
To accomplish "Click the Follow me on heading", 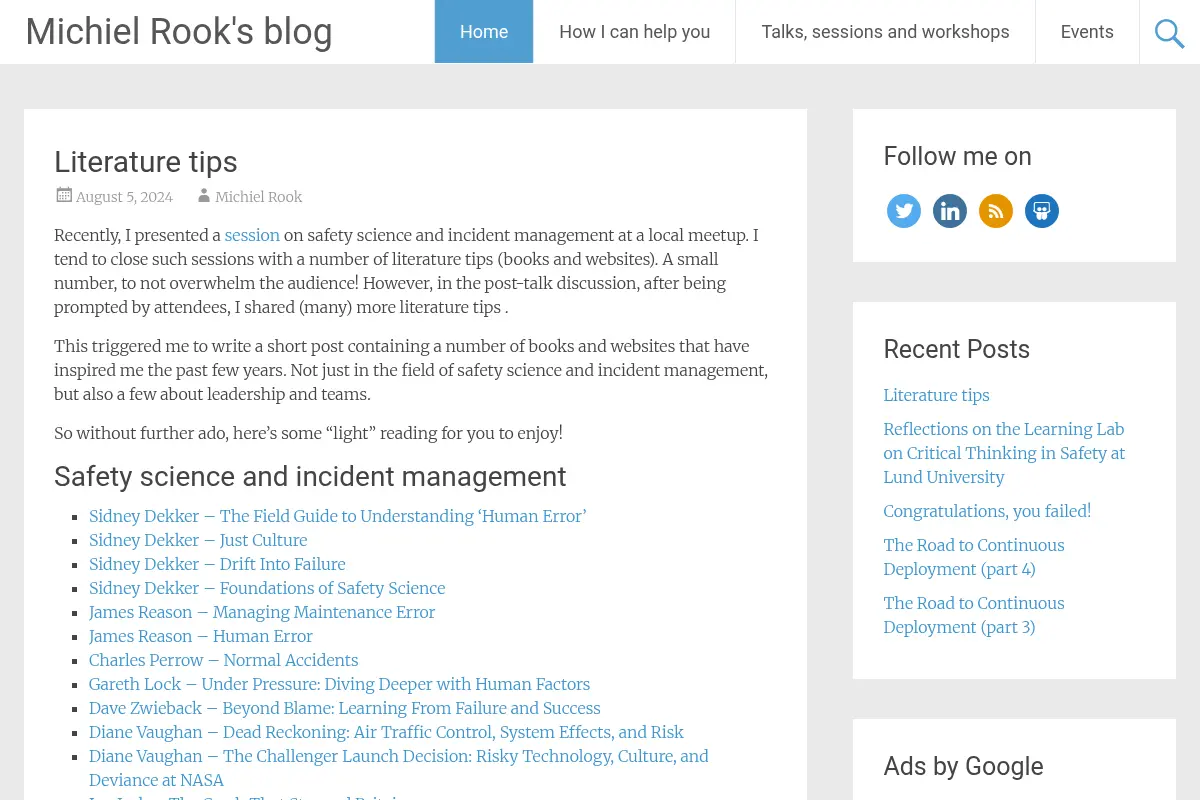I will (957, 156).
